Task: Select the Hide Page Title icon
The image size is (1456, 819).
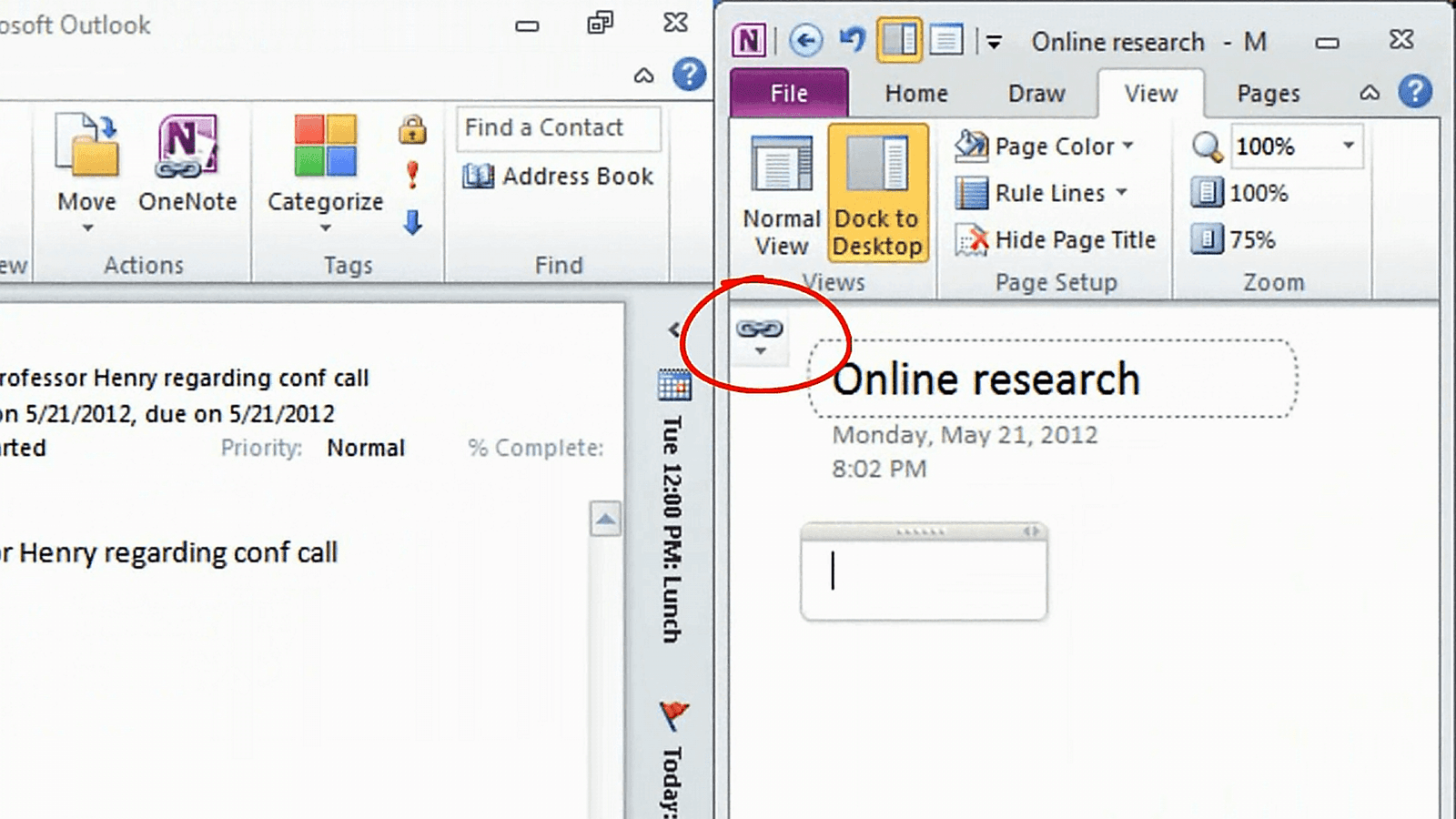Action: pos(973,239)
